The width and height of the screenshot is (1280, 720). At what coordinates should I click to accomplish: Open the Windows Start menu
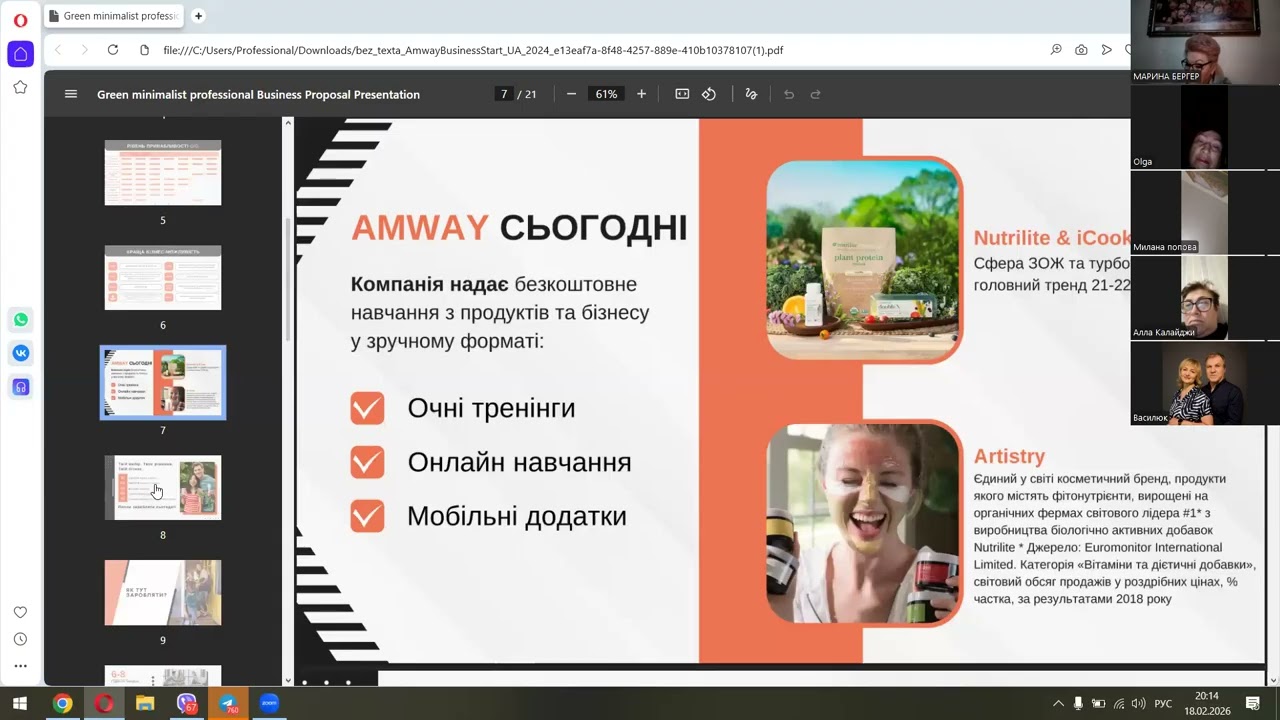[x=20, y=703]
